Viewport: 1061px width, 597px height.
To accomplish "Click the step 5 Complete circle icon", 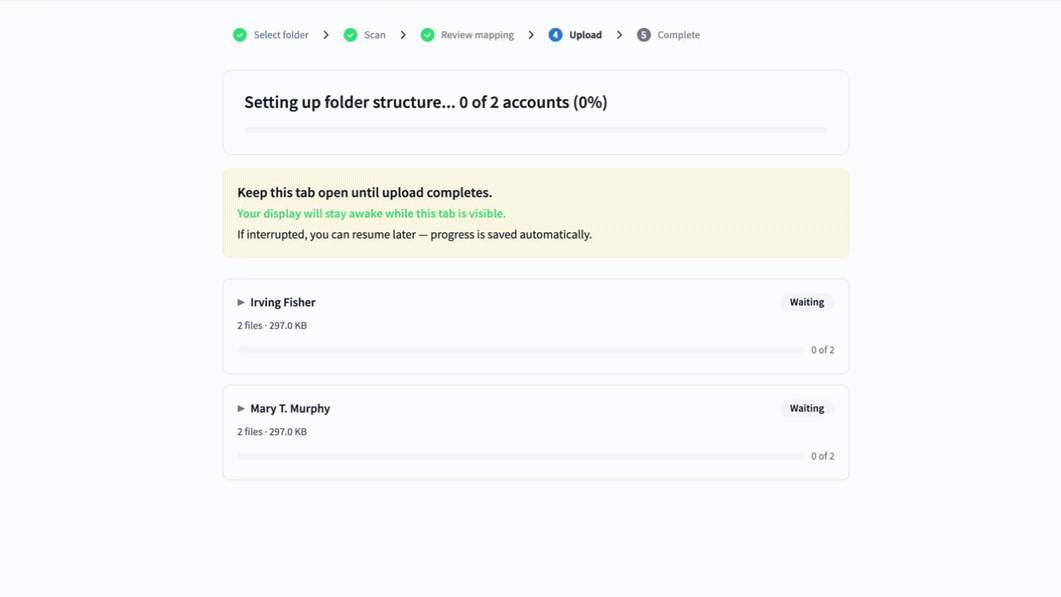I will [644, 35].
